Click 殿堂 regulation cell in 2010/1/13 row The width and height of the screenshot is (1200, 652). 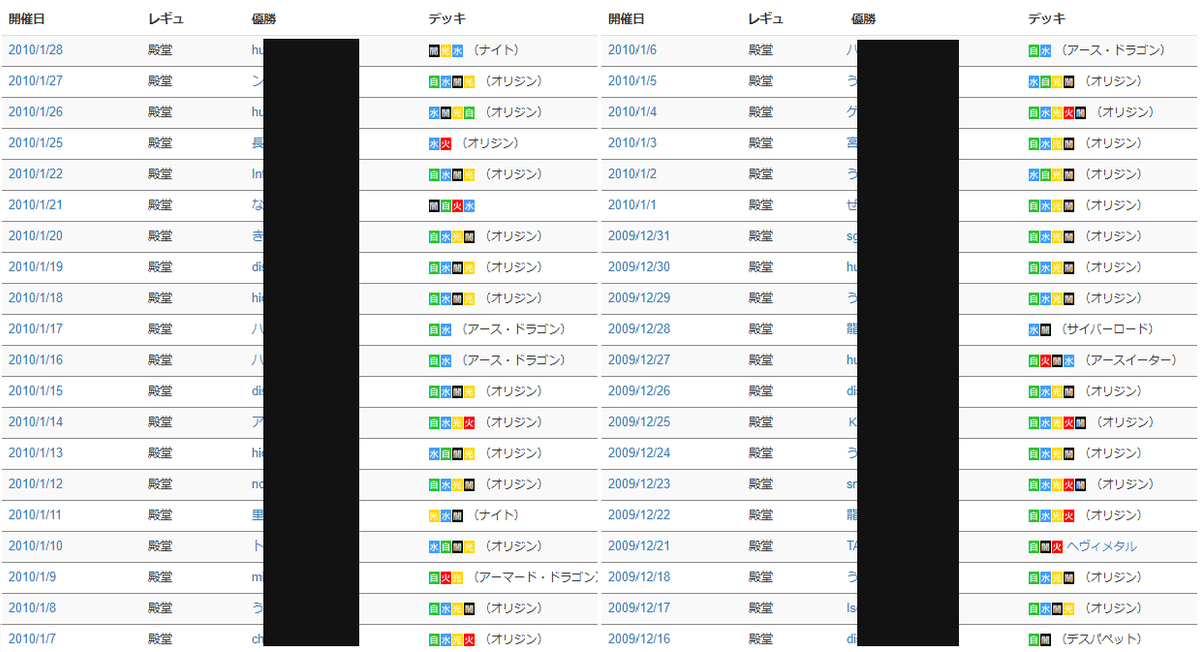(x=160, y=453)
